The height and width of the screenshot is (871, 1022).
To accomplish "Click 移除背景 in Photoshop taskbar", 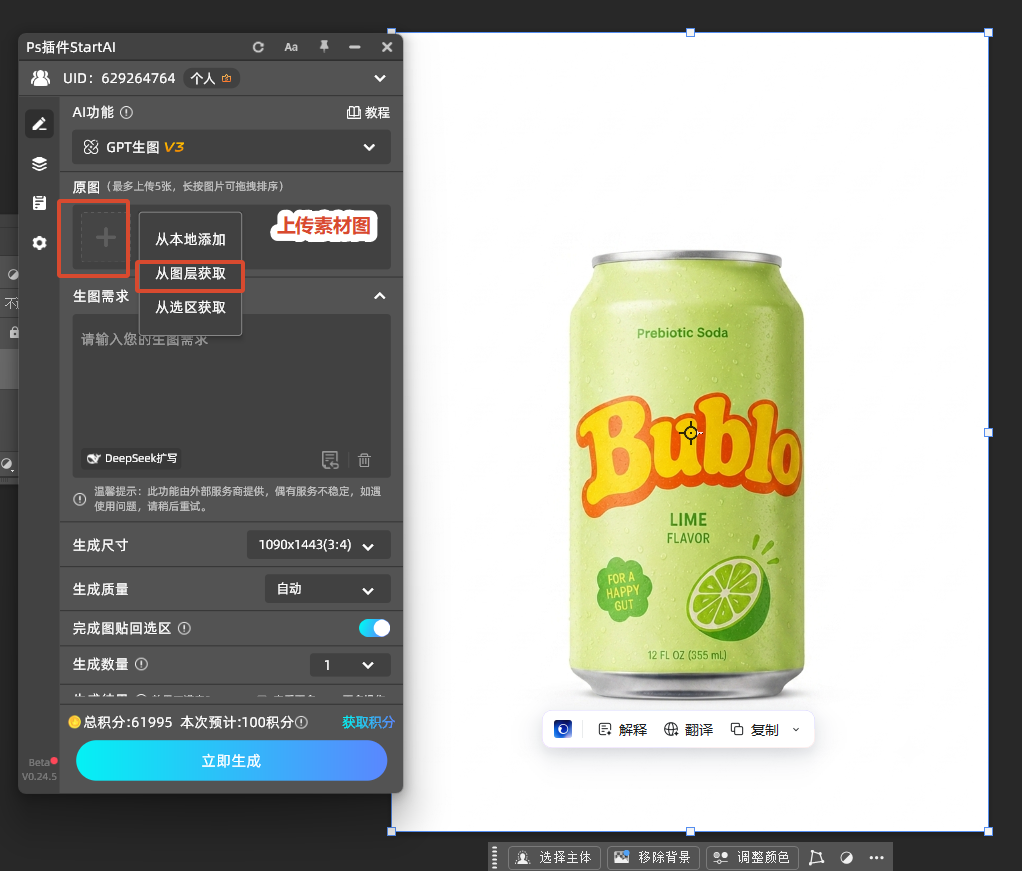I will click(x=653, y=857).
